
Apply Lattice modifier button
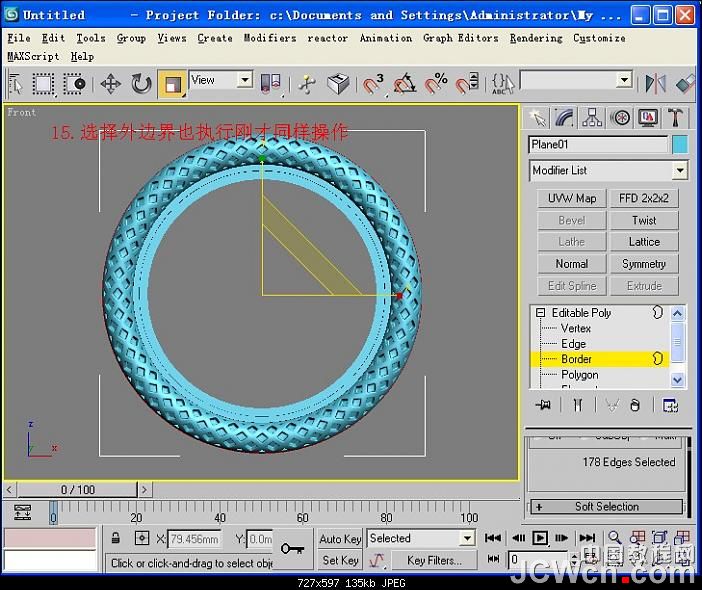tap(644, 242)
